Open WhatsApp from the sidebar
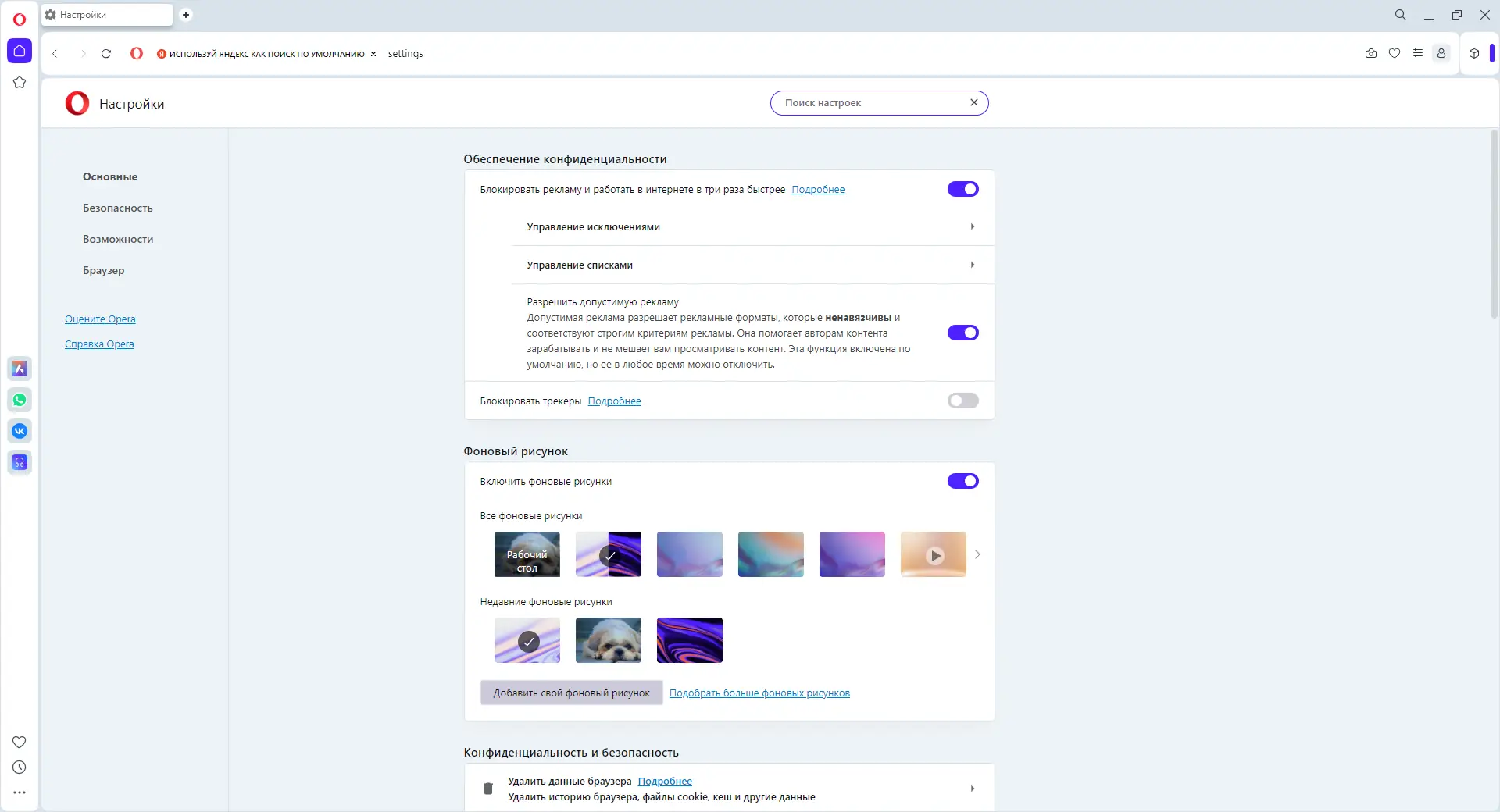 pos(20,400)
